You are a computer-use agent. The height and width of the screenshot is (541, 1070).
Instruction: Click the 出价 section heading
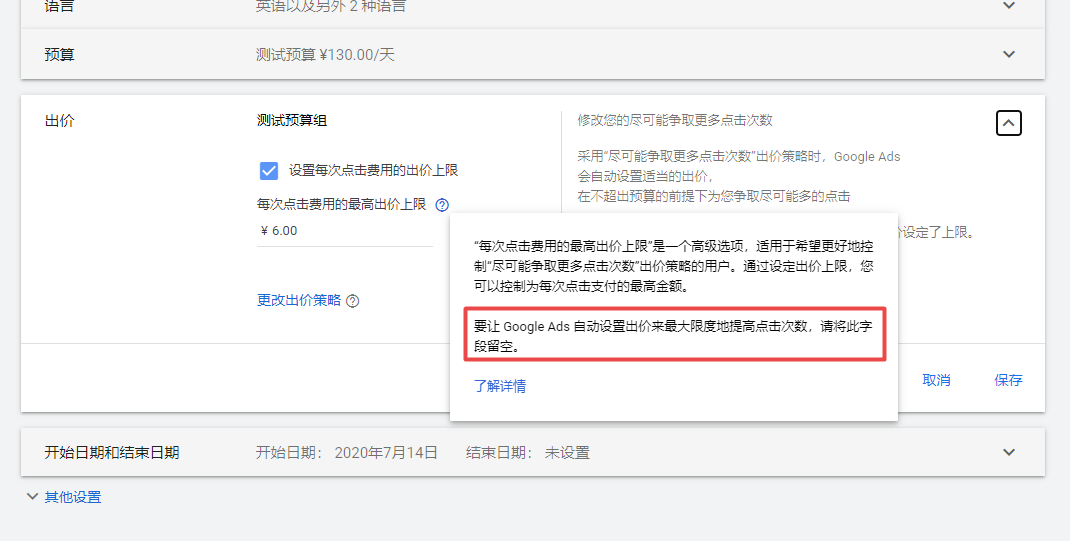(59, 121)
